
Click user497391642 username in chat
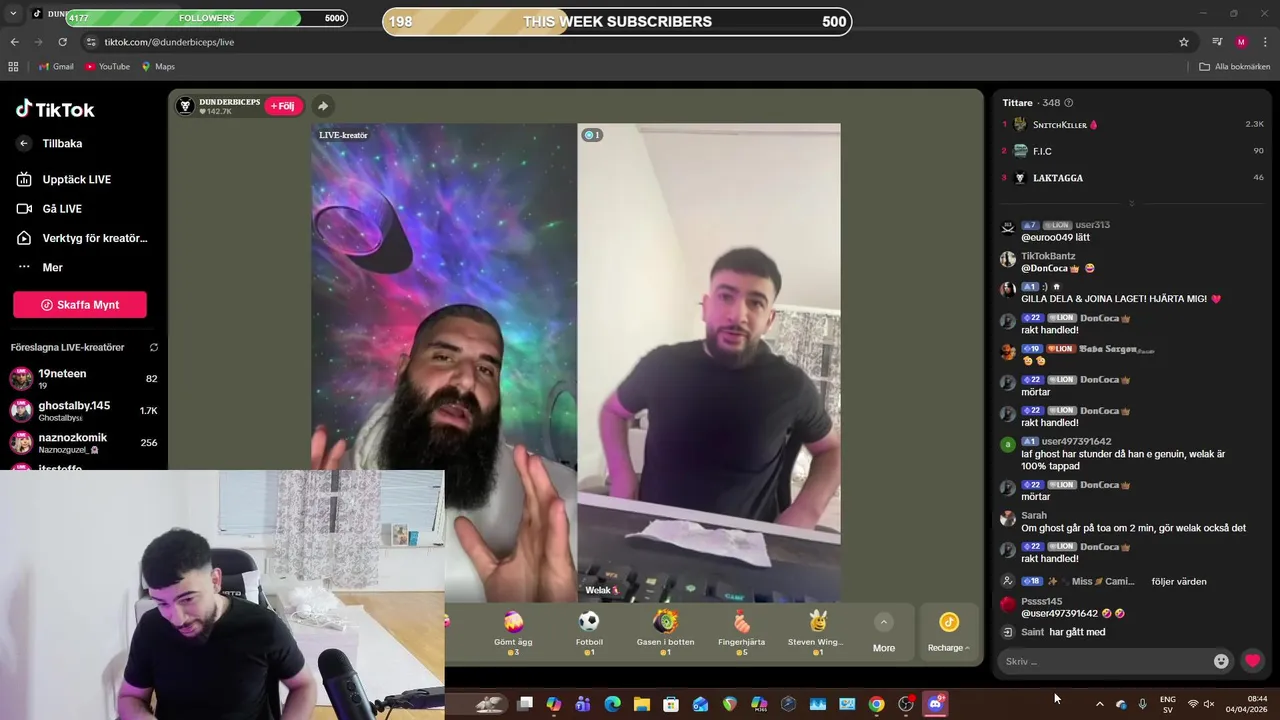pyautogui.click(x=1076, y=441)
